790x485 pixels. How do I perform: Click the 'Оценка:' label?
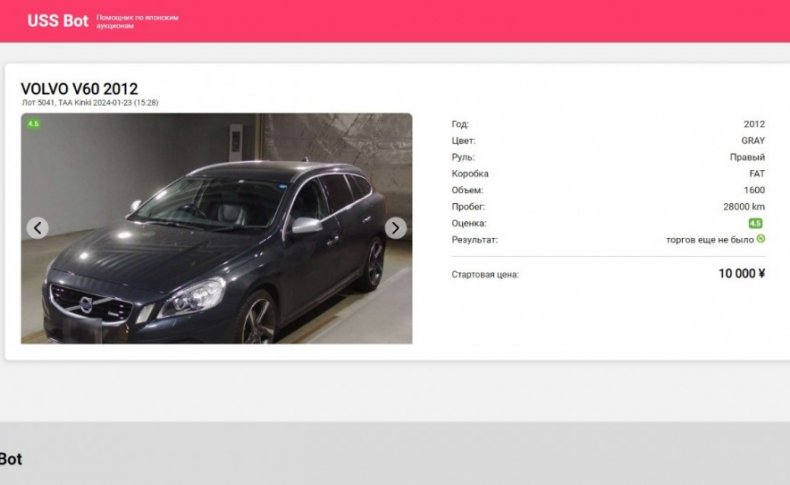click(469, 223)
